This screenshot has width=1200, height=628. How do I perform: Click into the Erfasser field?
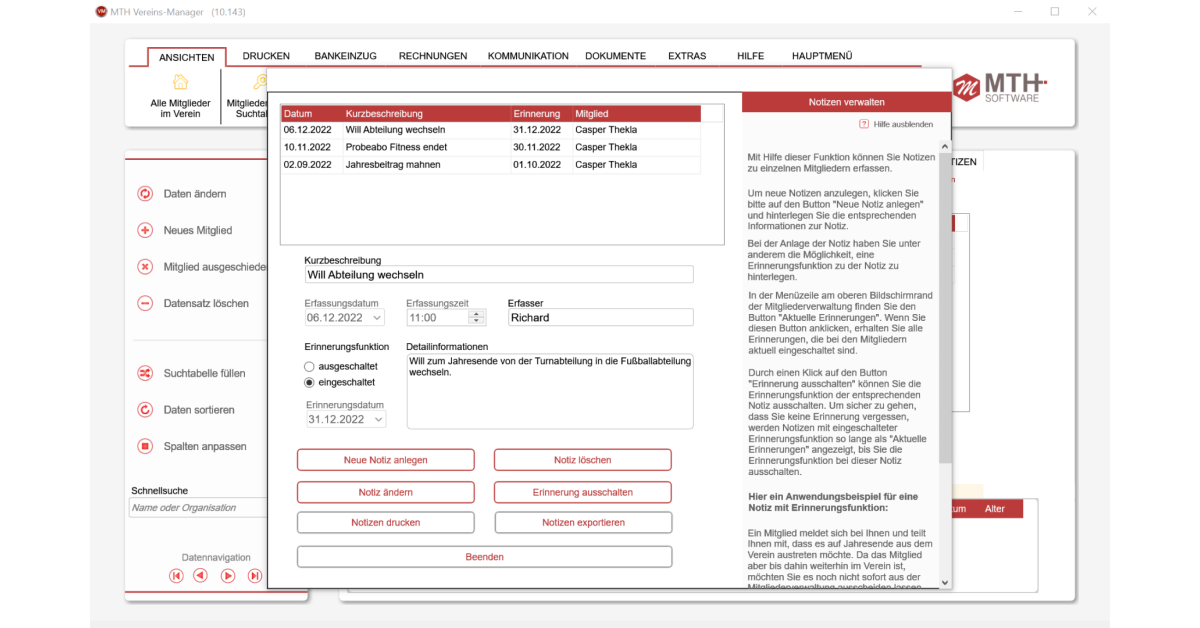[x=600, y=317]
